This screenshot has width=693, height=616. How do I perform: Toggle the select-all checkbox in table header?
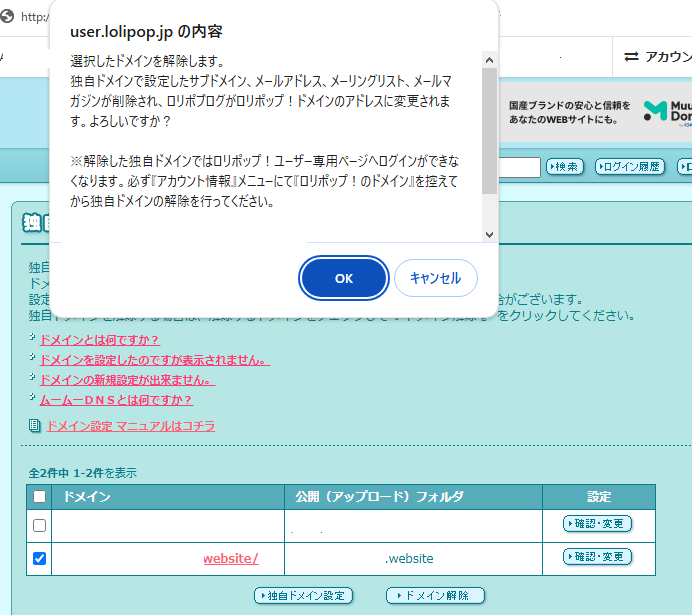(39, 496)
